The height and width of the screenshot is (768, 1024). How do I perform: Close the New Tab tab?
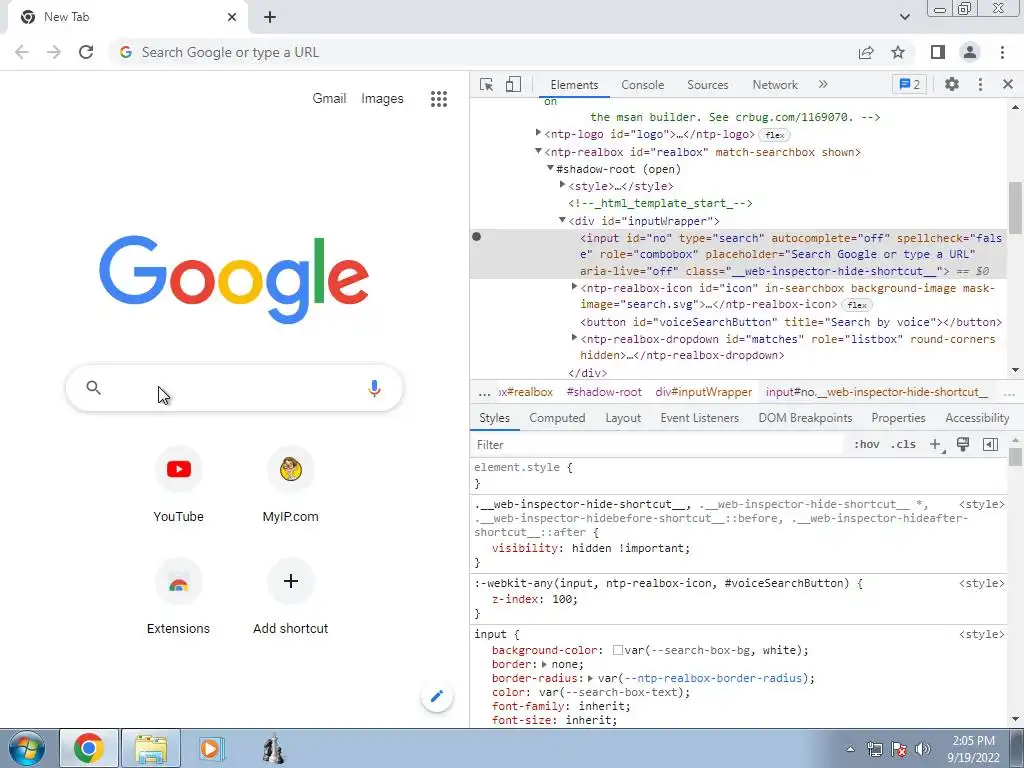(x=232, y=17)
